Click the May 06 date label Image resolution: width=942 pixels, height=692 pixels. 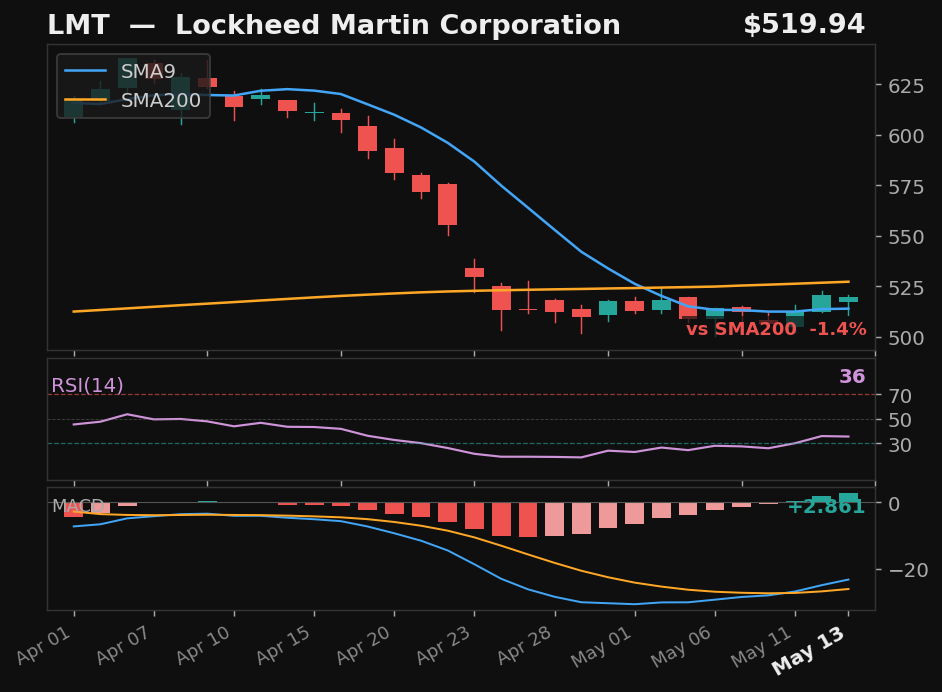click(x=682, y=646)
